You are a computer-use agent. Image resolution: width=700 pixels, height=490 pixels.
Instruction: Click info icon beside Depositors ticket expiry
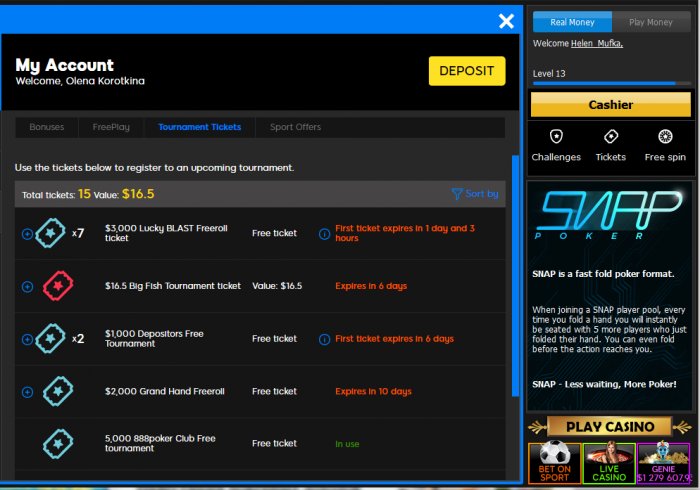pyautogui.click(x=325, y=339)
